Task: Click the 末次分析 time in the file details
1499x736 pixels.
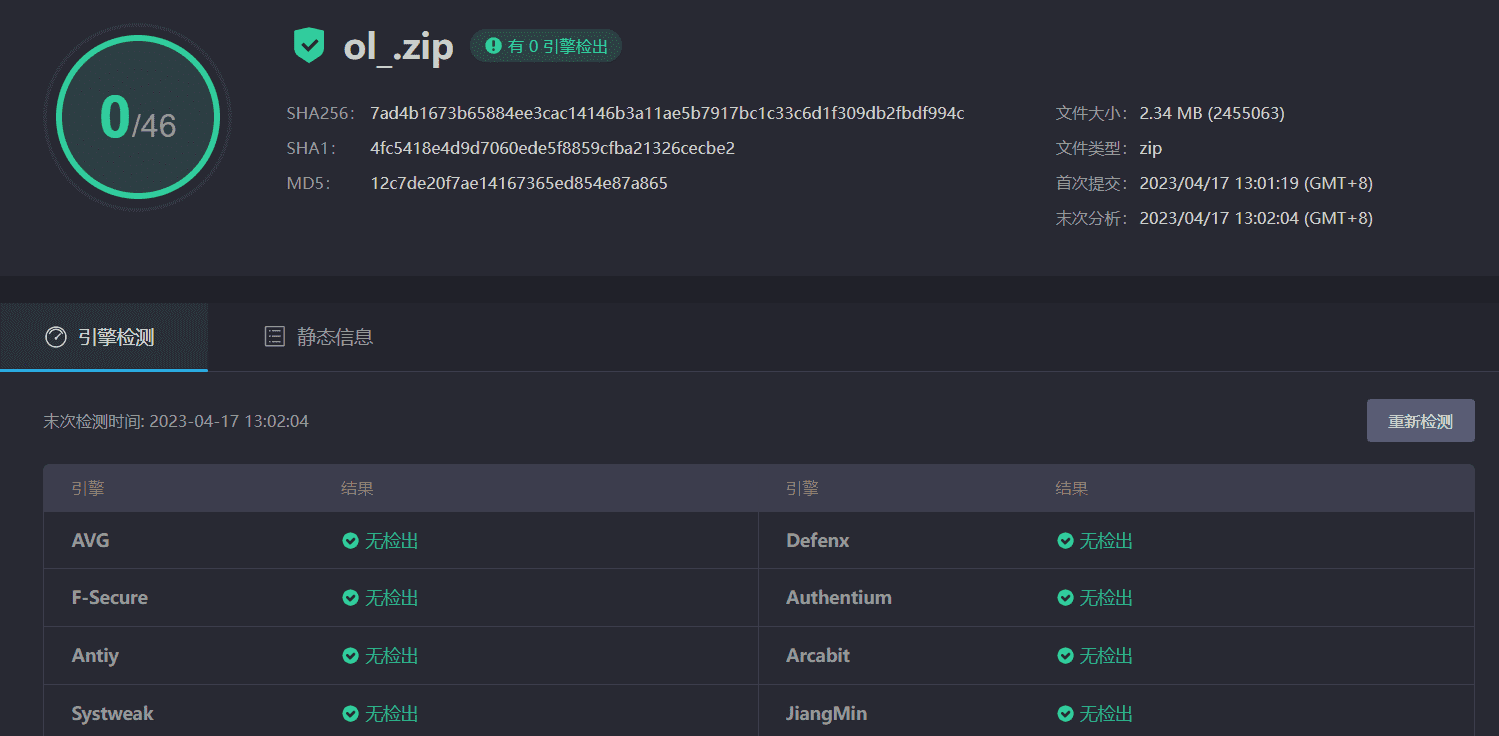Action: click(1256, 218)
